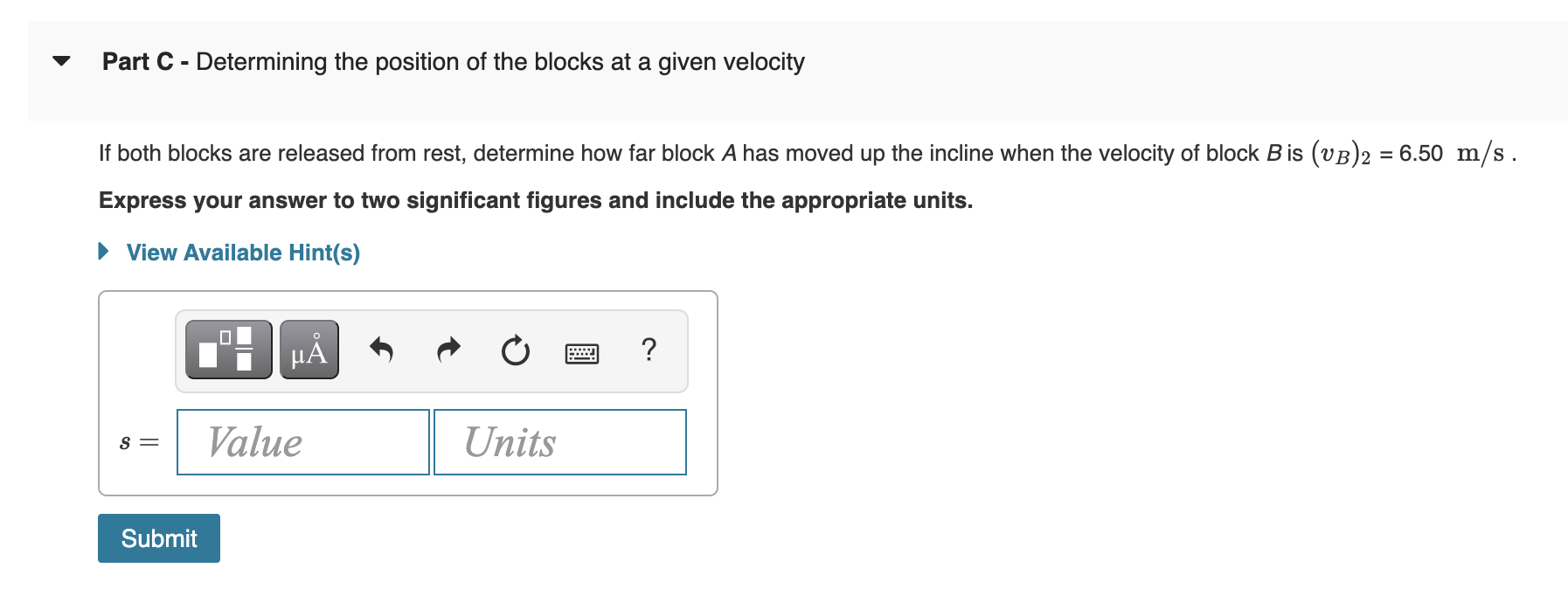Click inside the Units field
Image resolution: width=1568 pixels, height=589 pixels.
559,441
